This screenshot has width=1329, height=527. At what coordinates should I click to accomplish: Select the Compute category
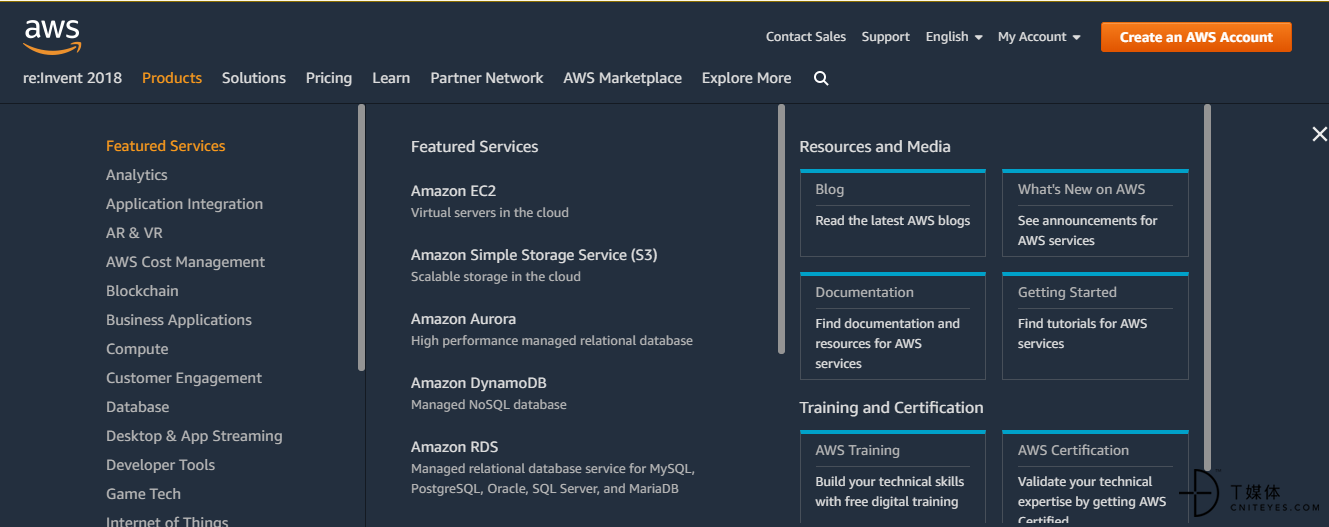coord(137,349)
